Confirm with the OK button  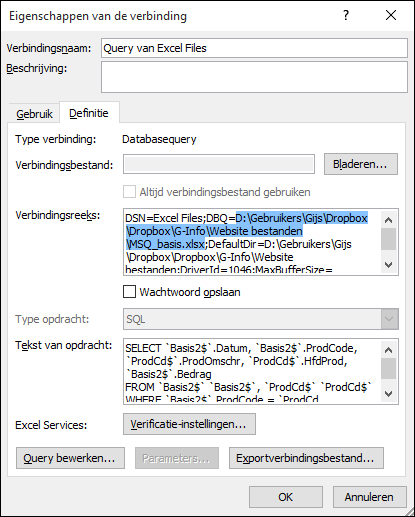[286, 497]
